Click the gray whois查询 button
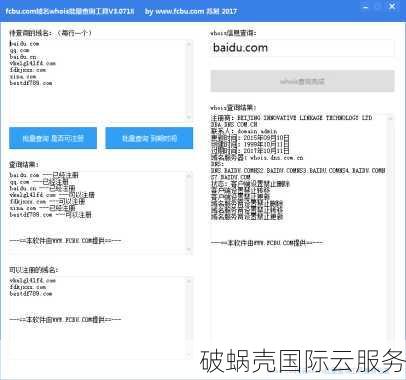406x380 pixels. pyautogui.click(x=302, y=81)
